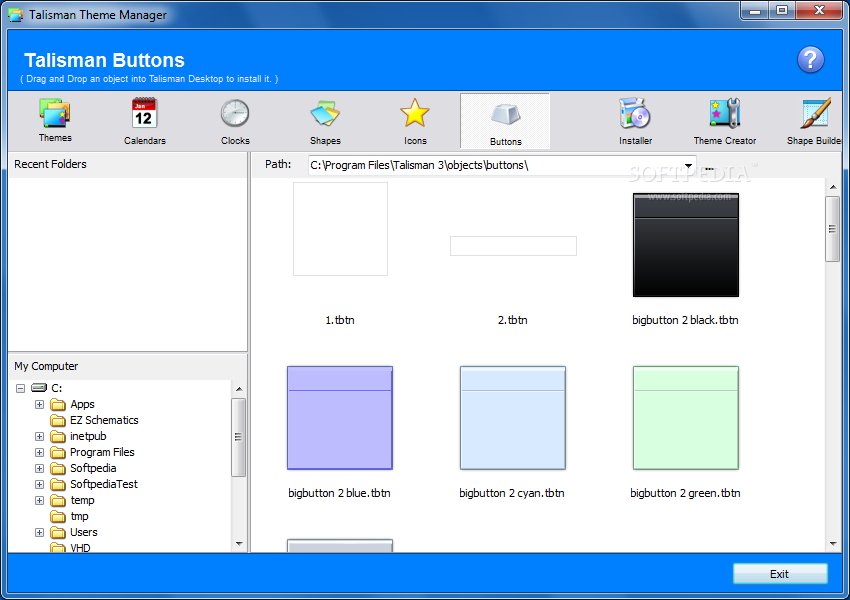Expand the Softpedia folder node
850x600 pixels.
click(x=40, y=468)
